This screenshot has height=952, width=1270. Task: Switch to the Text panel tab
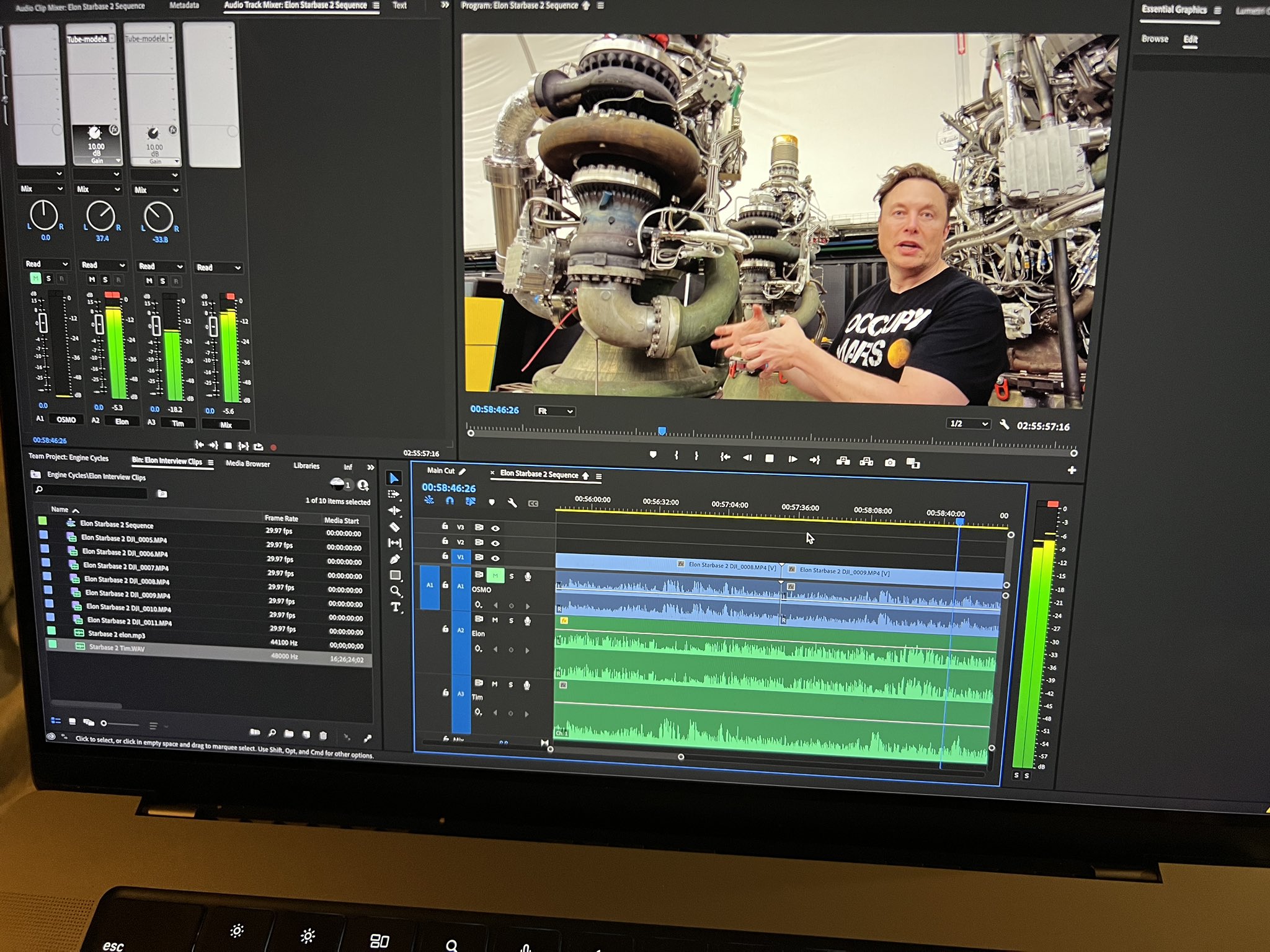coord(400,5)
